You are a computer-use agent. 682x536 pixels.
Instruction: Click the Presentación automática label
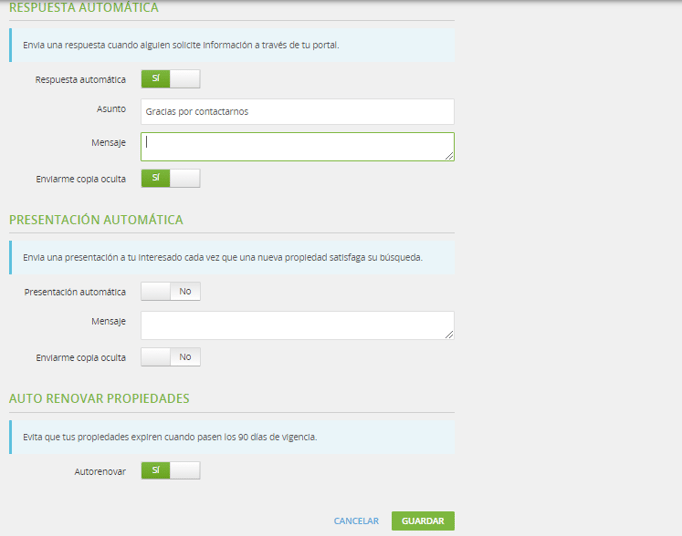point(75,292)
